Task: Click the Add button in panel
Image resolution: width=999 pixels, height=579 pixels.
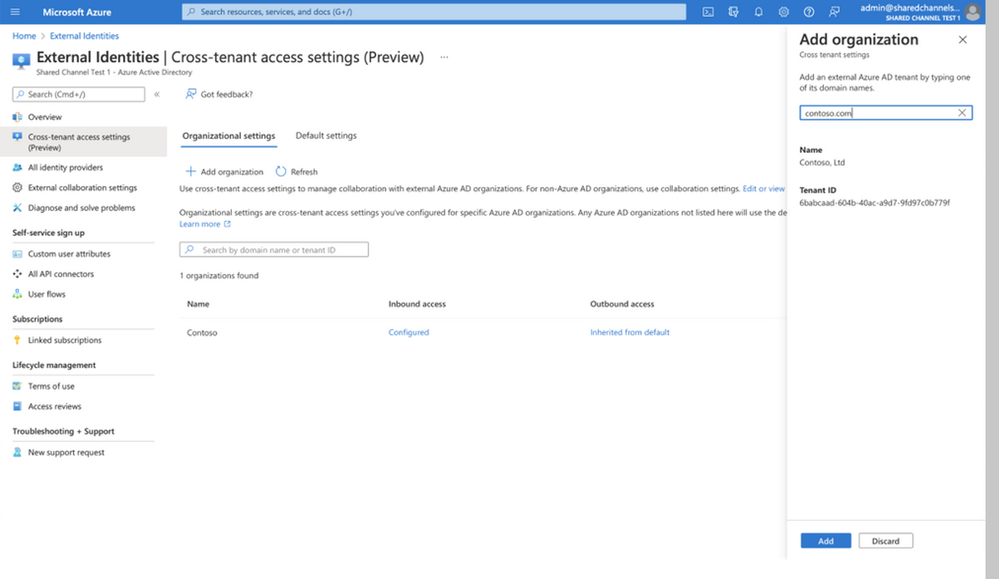Action: click(x=826, y=541)
